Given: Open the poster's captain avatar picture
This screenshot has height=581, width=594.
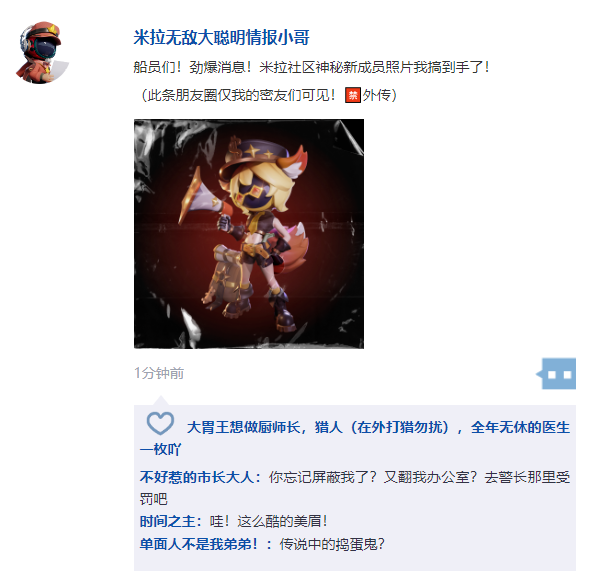Looking at the screenshot, I should tap(42, 52).
